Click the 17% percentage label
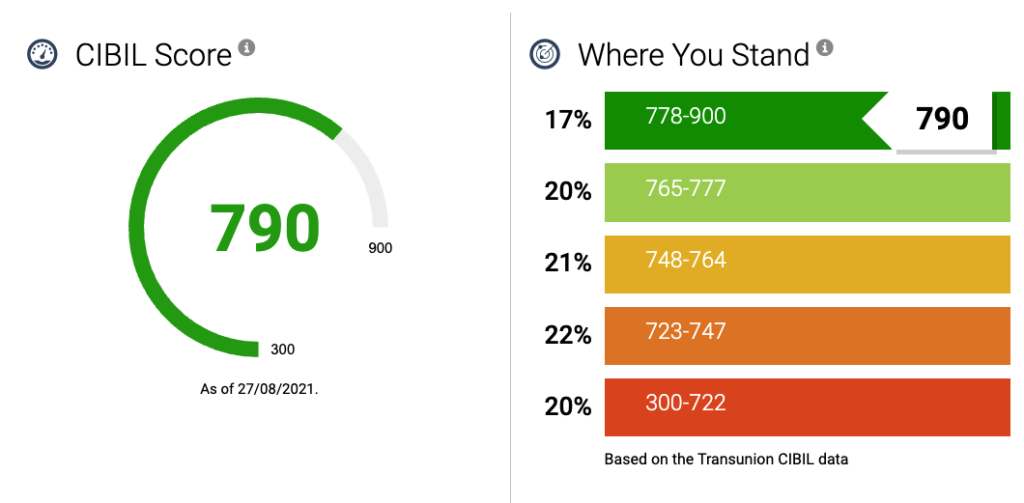Screen dimensions: 1024x503 pyautogui.click(x=568, y=120)
